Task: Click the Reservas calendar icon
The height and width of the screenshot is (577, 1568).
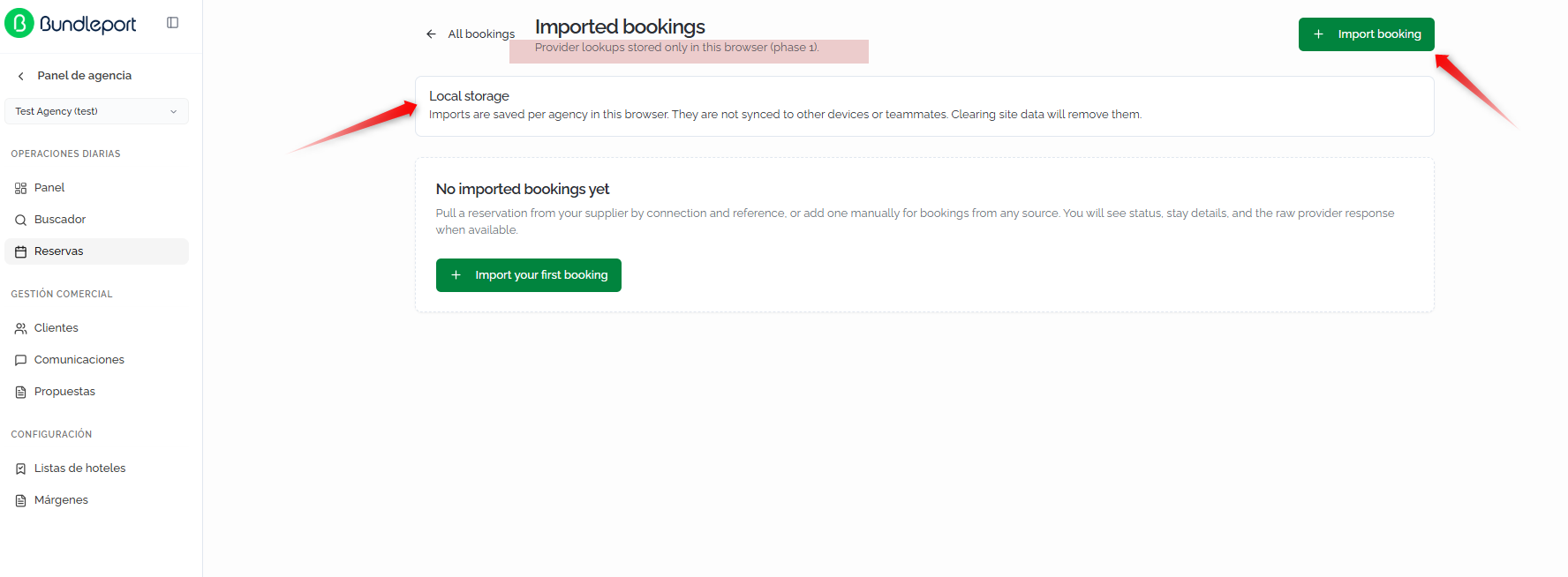Action: pos(21,251)
